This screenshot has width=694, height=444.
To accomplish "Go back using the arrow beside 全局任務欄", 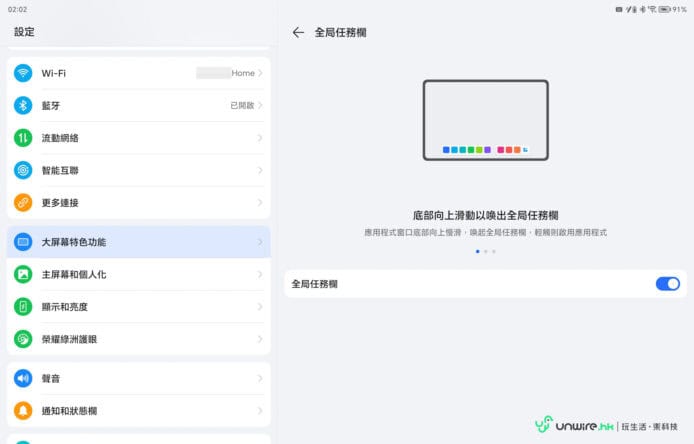I will (298, 32).
